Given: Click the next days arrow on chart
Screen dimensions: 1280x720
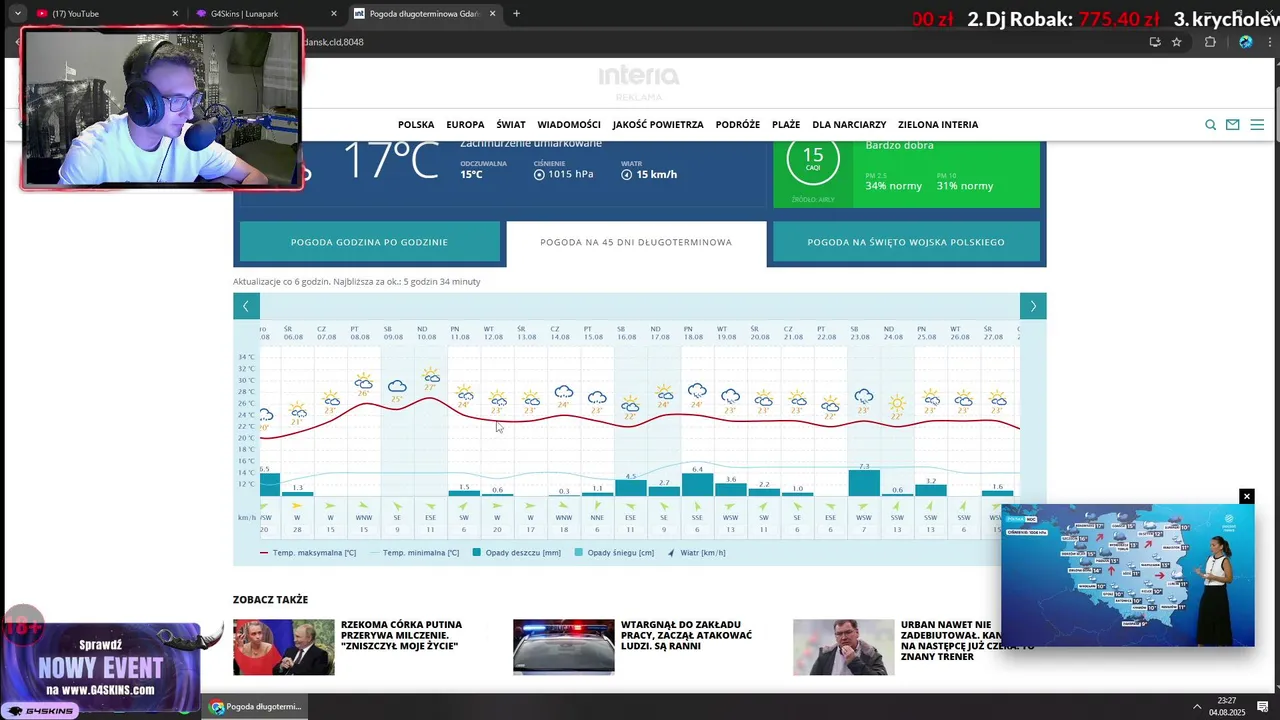Looking at the screenshot, I should 1033,306.
